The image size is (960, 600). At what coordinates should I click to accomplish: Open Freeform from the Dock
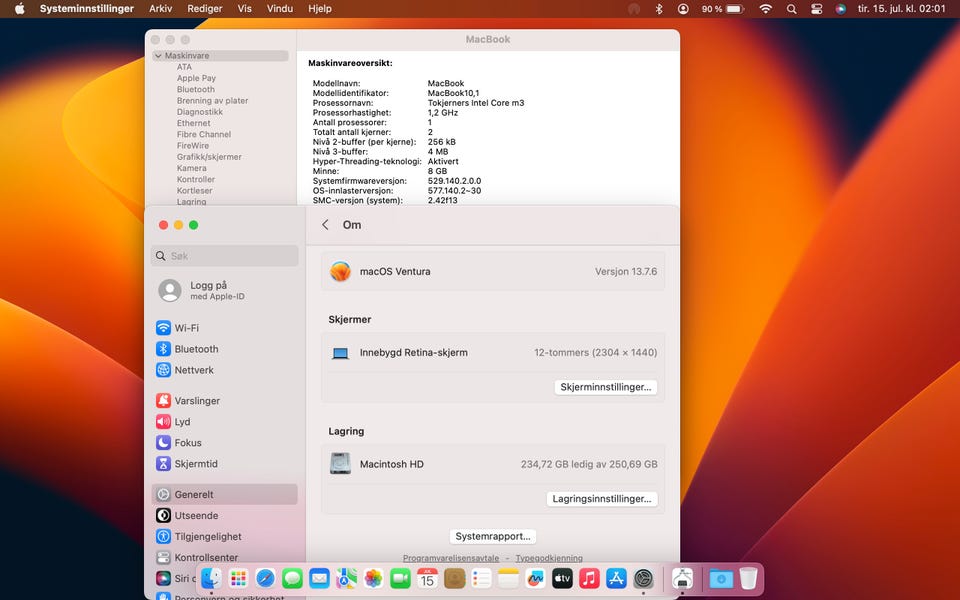(535, 578)
